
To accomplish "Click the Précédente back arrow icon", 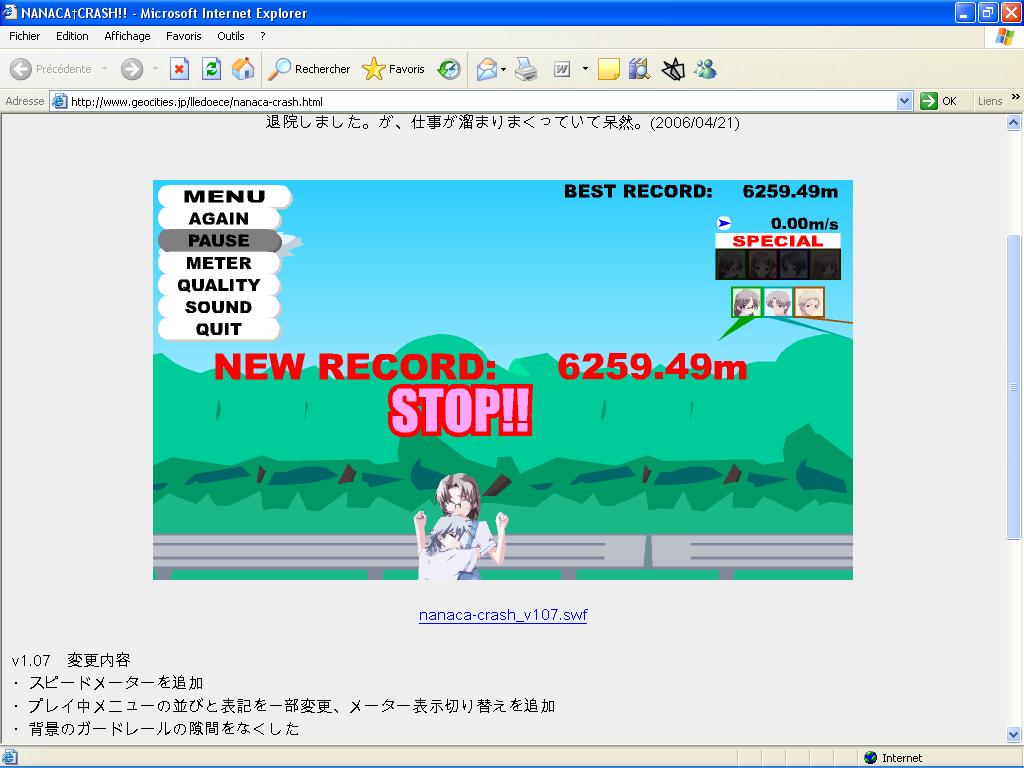I will (x=21, y=69).
